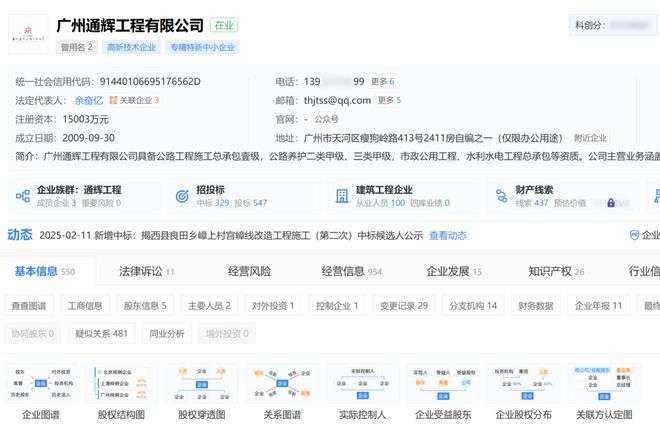The height and width of the screenshot is (433, 660).
Task: Expand 更多 6 phone numbers
Action: pyautogui.click(x=383, y=81)
